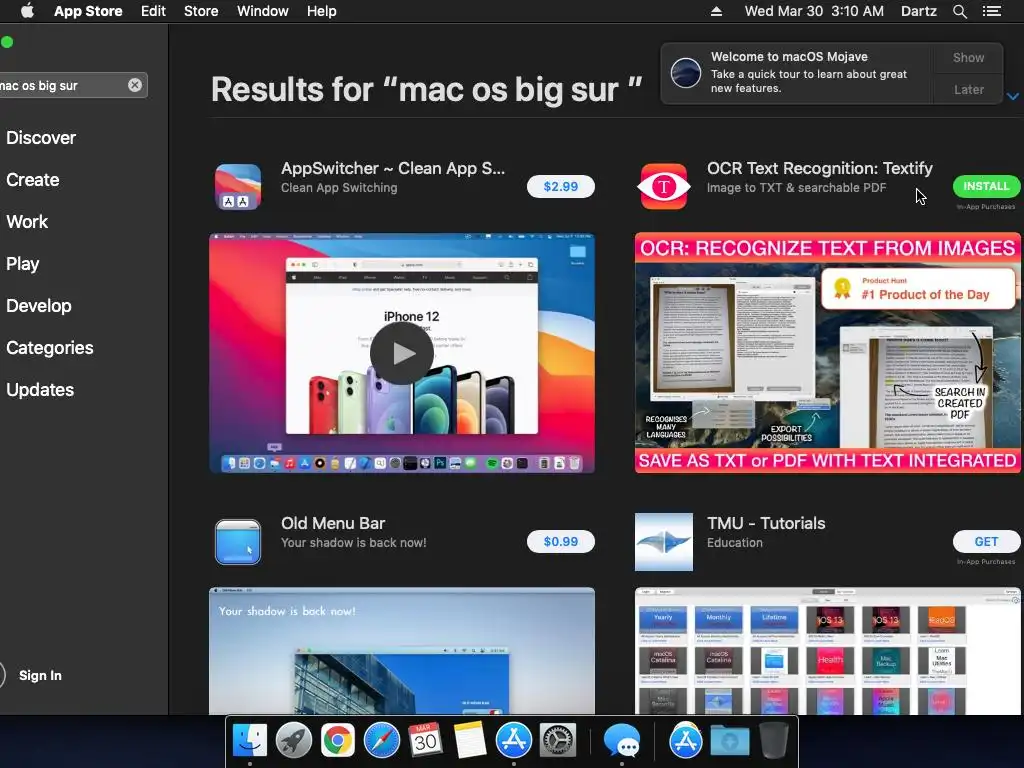Click the AppSwitcher ~ Clean App S... title

[392, 168]
